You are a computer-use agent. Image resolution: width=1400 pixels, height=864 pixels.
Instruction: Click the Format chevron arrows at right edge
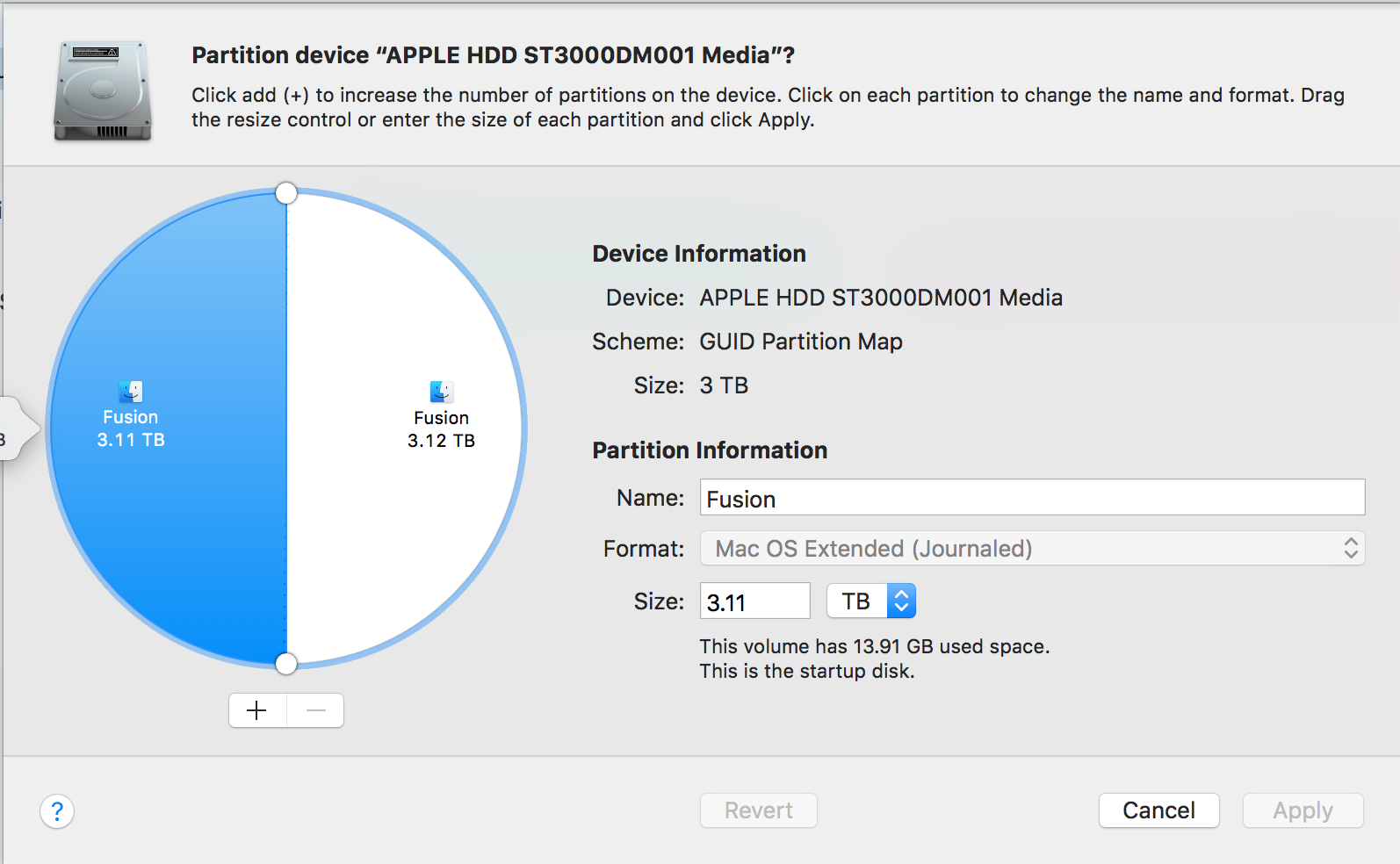(x=1351, y=549)
